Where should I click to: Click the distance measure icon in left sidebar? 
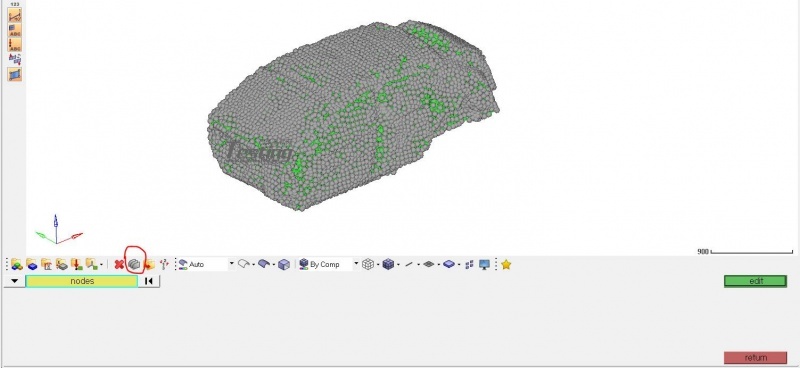(x=15, y=15)
